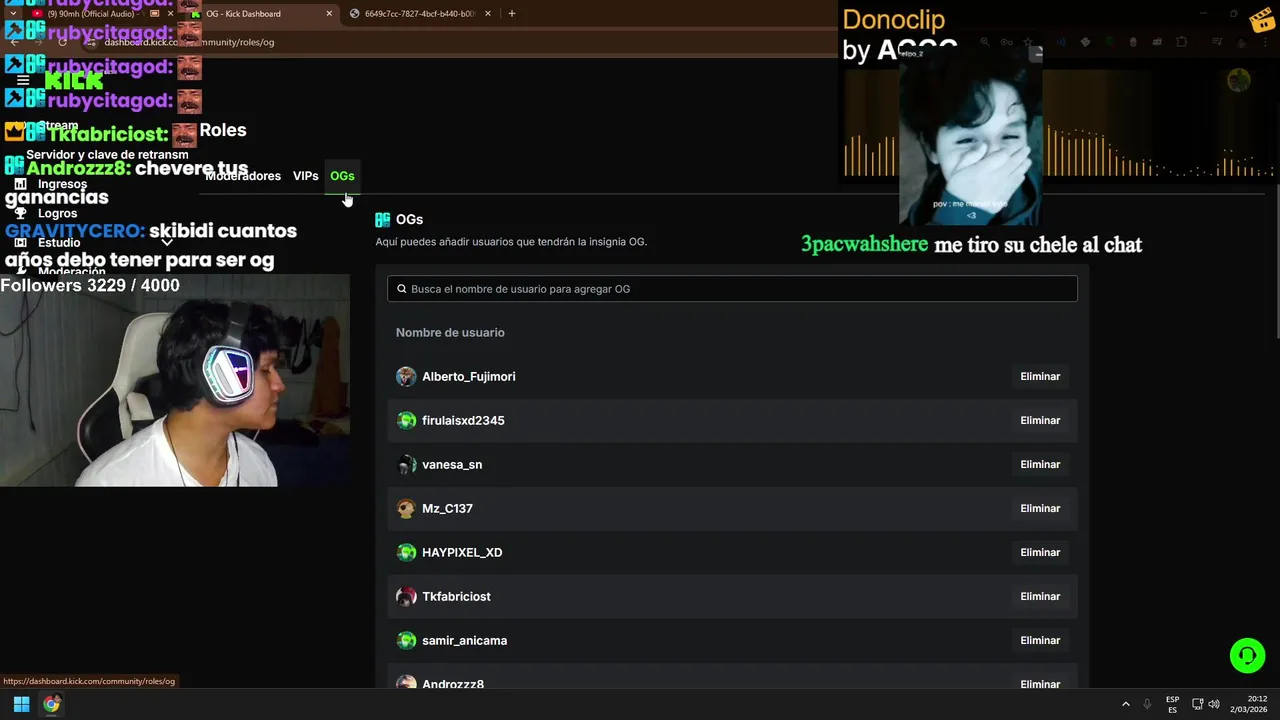Open the green support headset chat button

pyautogui.click(x=1247, y=656)
